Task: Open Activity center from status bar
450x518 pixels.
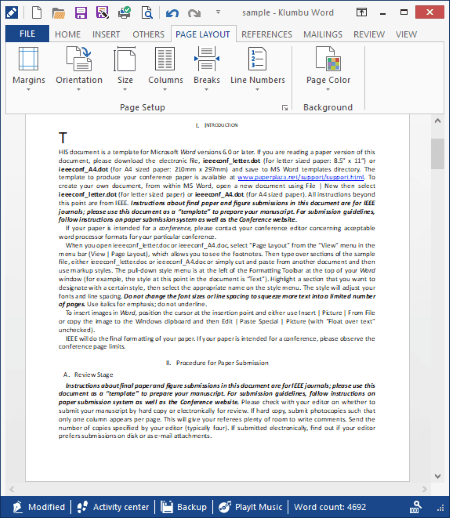Action: [113, 507]
